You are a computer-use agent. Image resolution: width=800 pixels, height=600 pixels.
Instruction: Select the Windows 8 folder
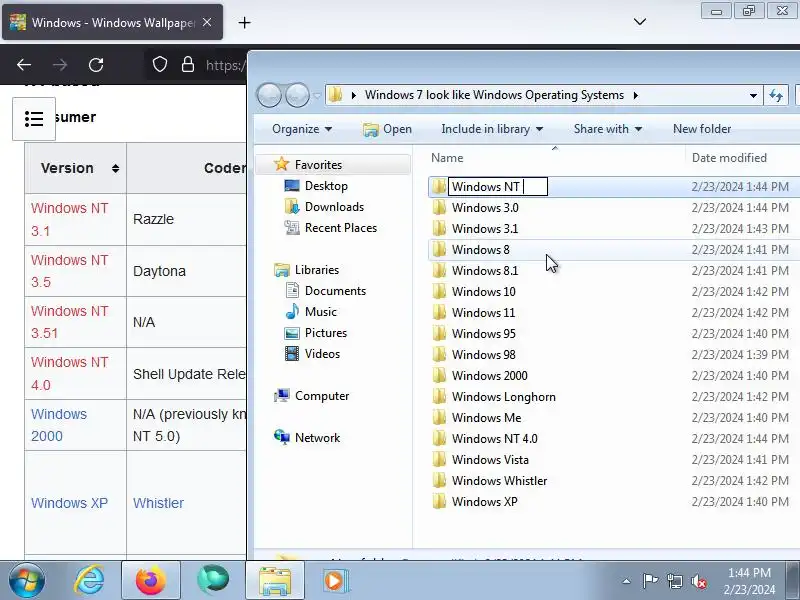click(x=481, y=249)
